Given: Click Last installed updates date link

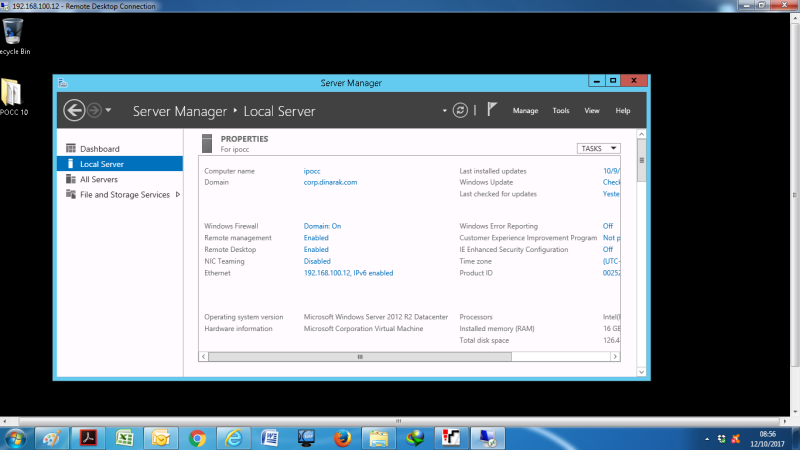Looking at the screenshot, I should pos(611,171).
